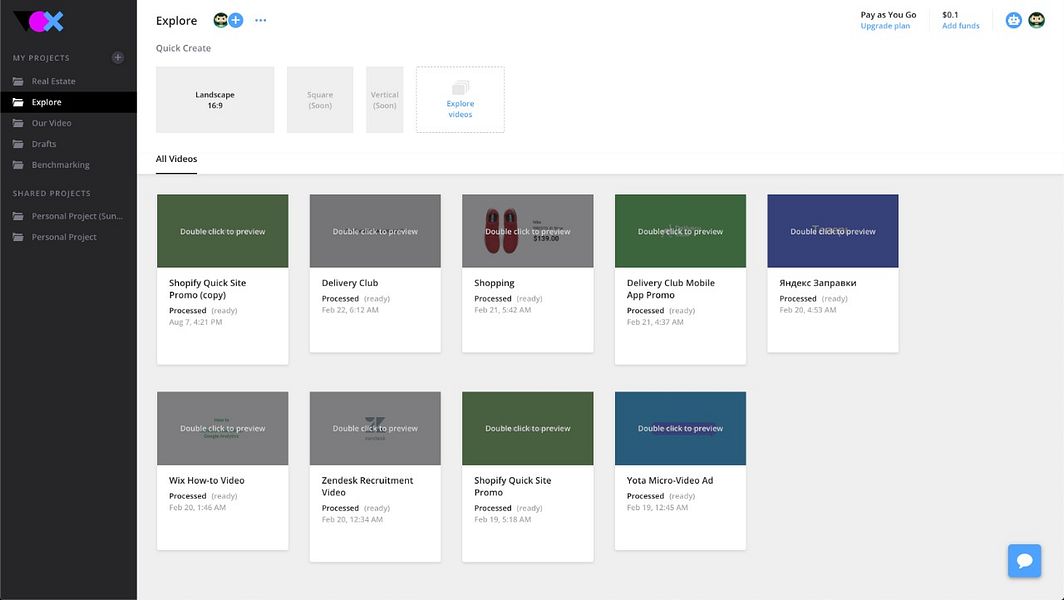Open the Explore videos tile
This screenshot has width=1064, height=600.
tap(460, 100)
